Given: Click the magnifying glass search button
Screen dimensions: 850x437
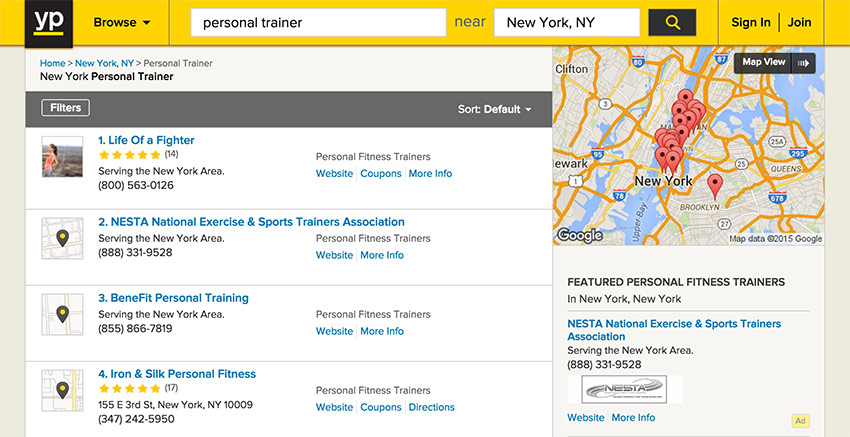Looking at the screenshot, I should click(672, 23).
